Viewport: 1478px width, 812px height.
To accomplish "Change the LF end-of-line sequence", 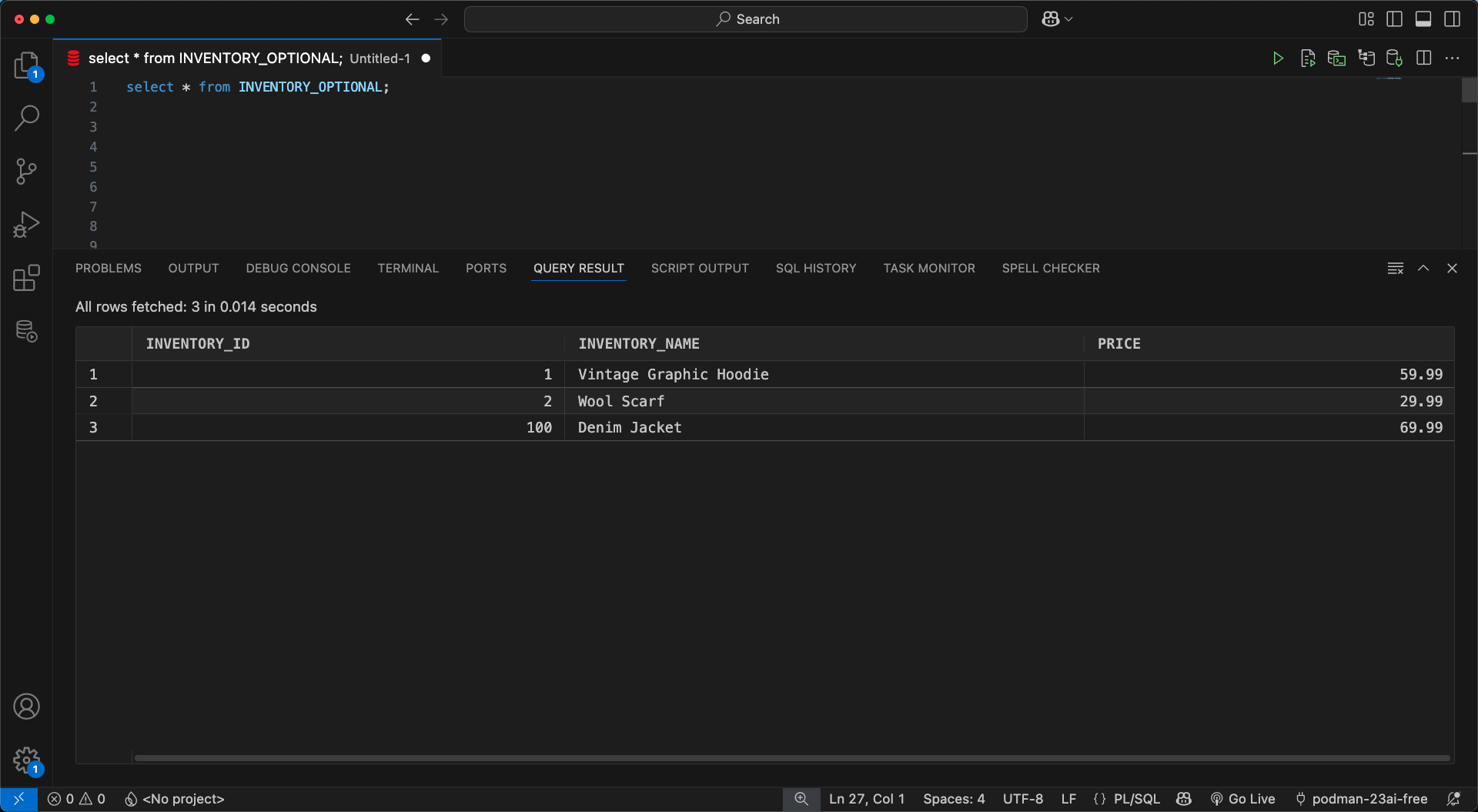I will tap(1068, 799).
